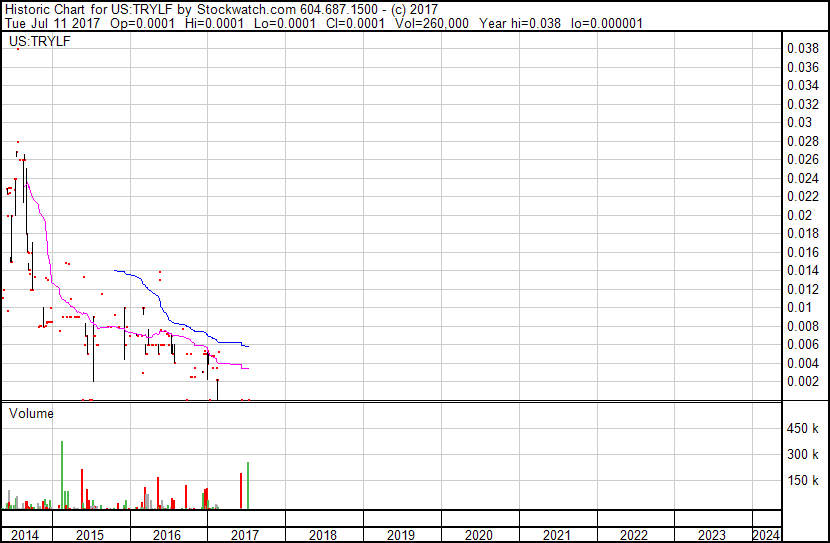The image size is (830, 543).
Task: Click the 2016 year label on time axis
Action: point(167,535)
